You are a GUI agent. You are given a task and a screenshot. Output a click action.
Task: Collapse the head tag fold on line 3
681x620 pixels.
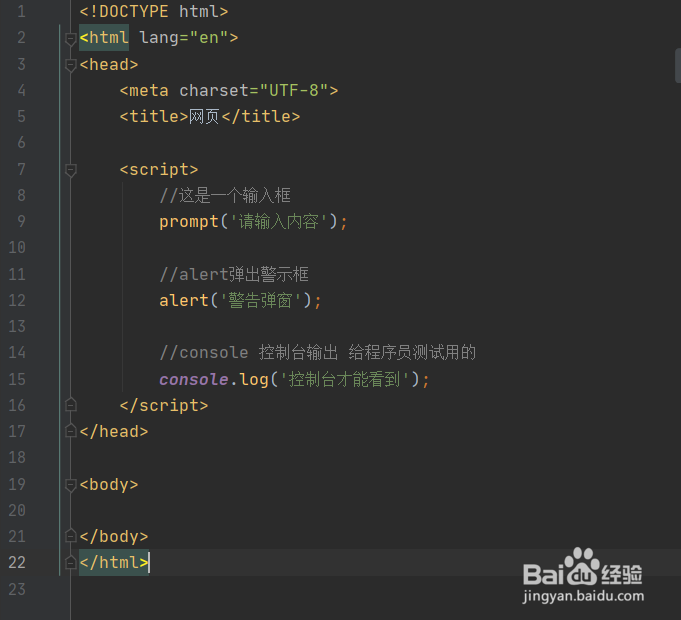tap(70, 65)
